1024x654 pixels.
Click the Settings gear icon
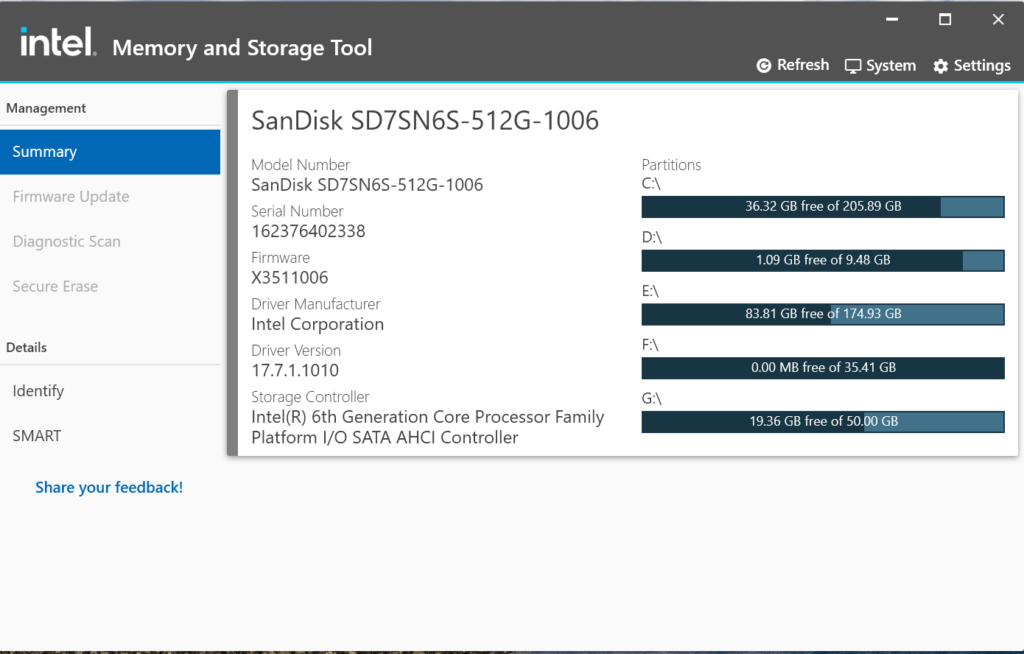[940, 66]
